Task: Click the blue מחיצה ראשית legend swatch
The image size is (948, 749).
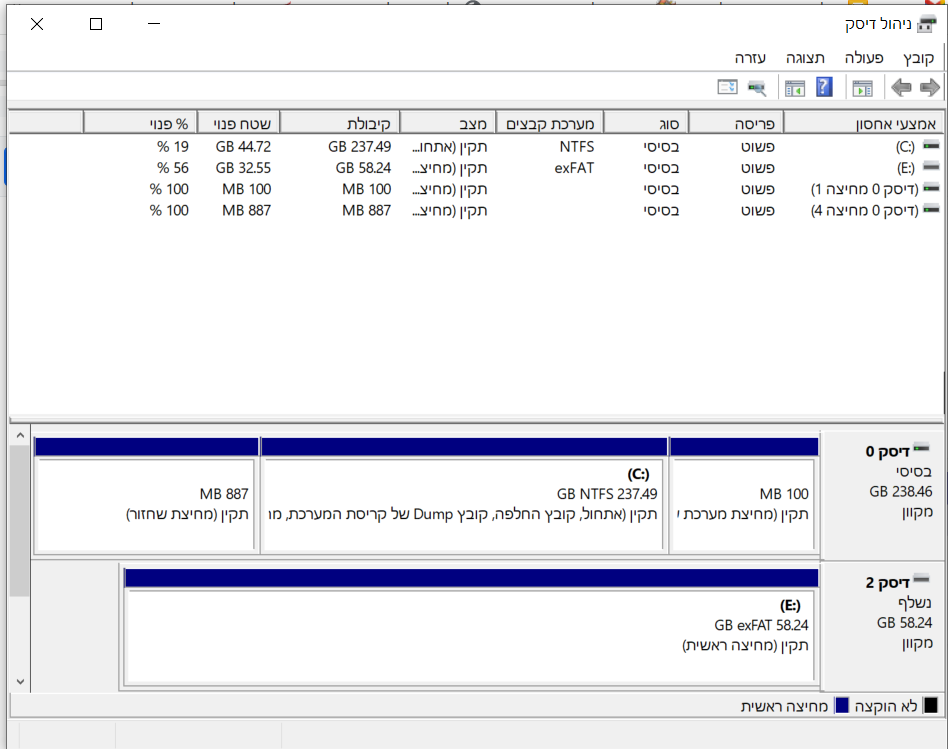Action: [842, 705]
